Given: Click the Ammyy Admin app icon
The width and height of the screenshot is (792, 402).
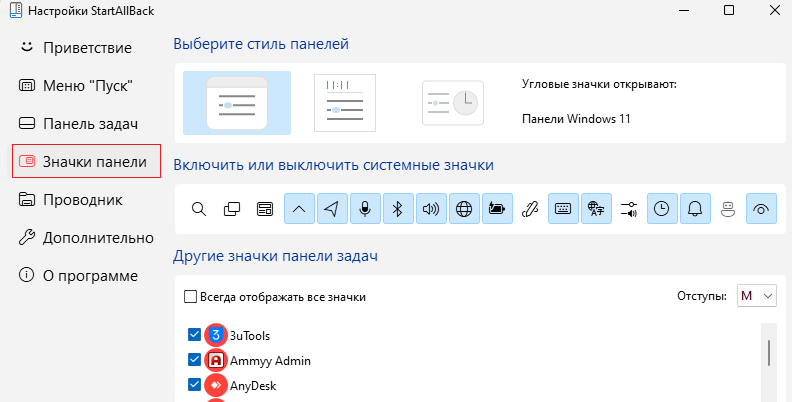Looking at the screenshot, I should (216, 360).
